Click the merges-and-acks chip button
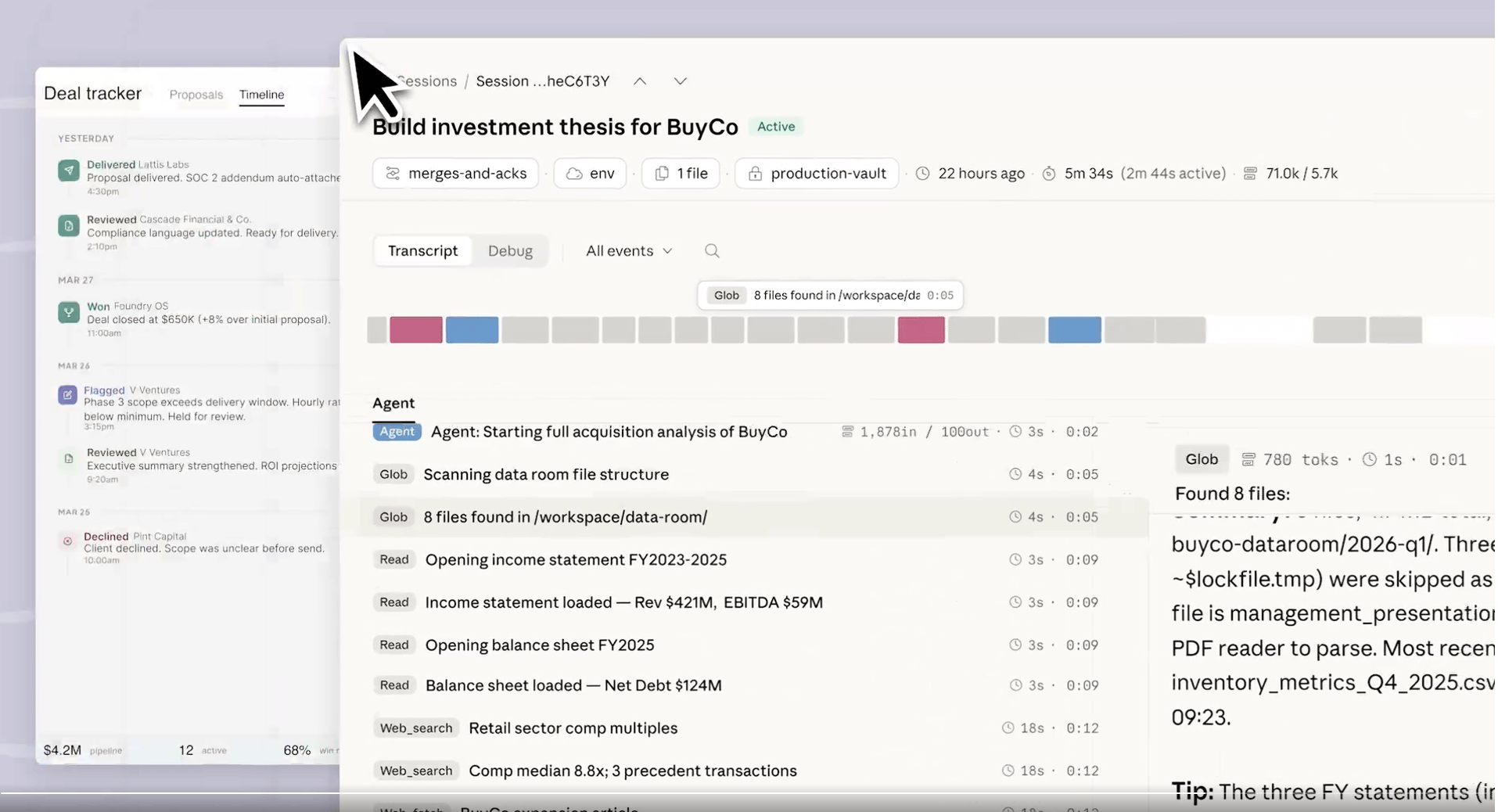Screen dimensions: 1498x812 click(x=456, y=174)
